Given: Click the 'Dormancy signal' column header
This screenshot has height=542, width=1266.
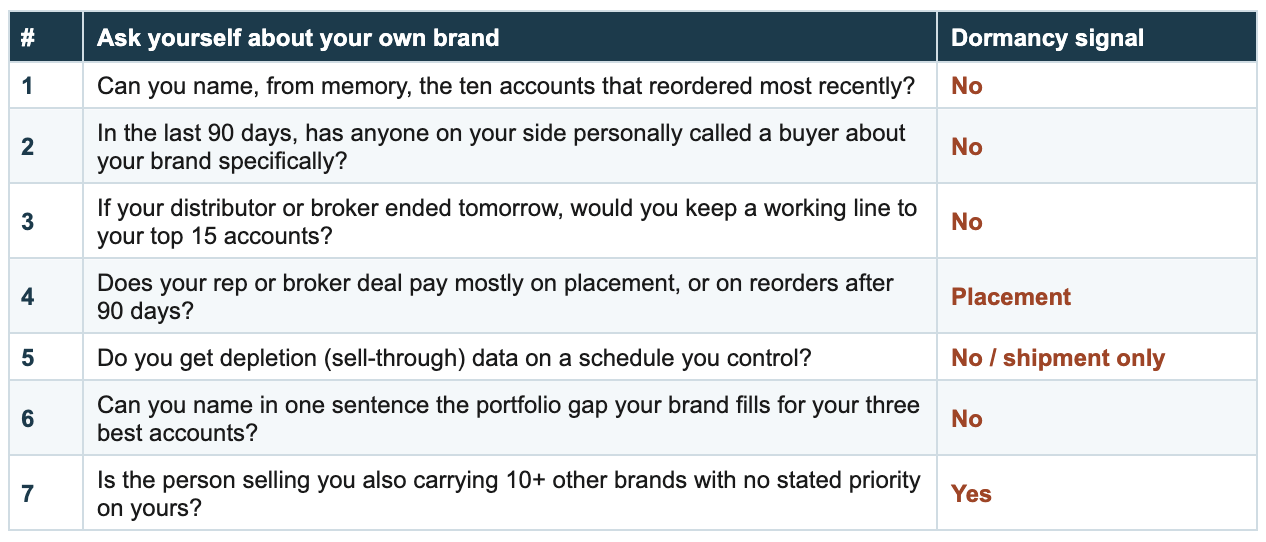Looking at the screenshot, I should (x=1047, y=39).
